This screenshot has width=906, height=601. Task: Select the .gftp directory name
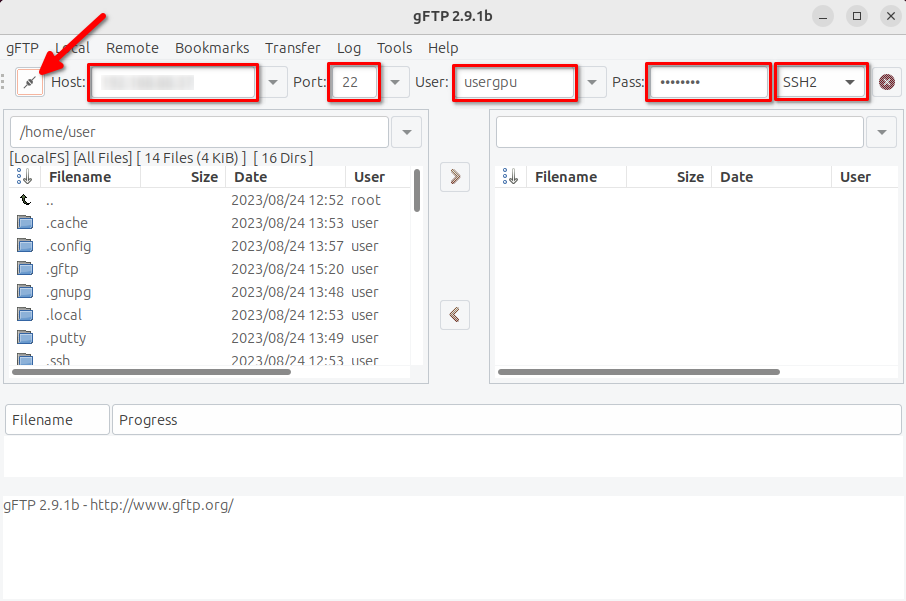click(62, 269)
